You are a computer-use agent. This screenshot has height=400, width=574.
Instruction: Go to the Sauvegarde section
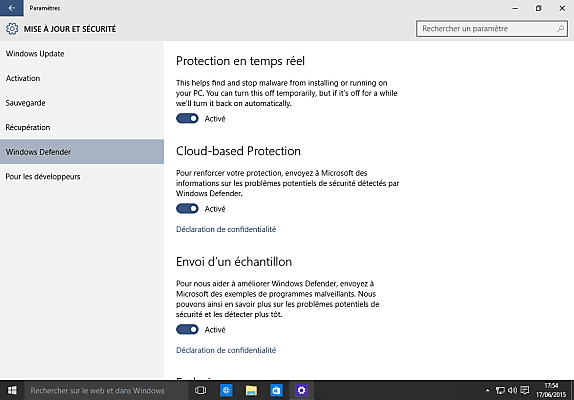pyautogui.click(x=82, y=103)
